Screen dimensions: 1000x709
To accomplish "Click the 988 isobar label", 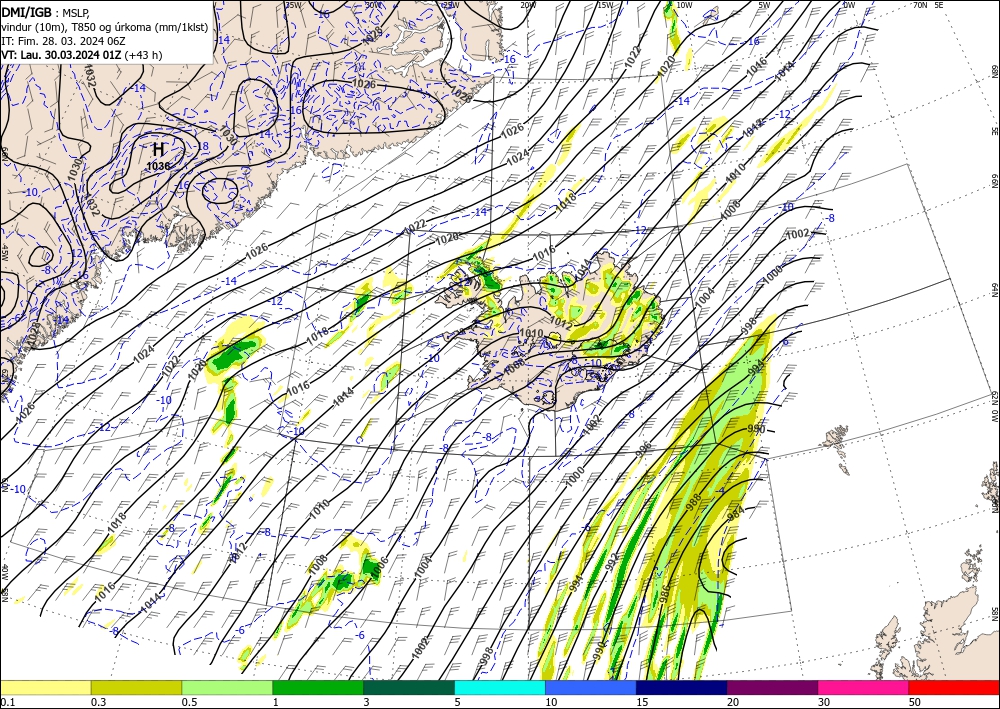I will (695, 502).
